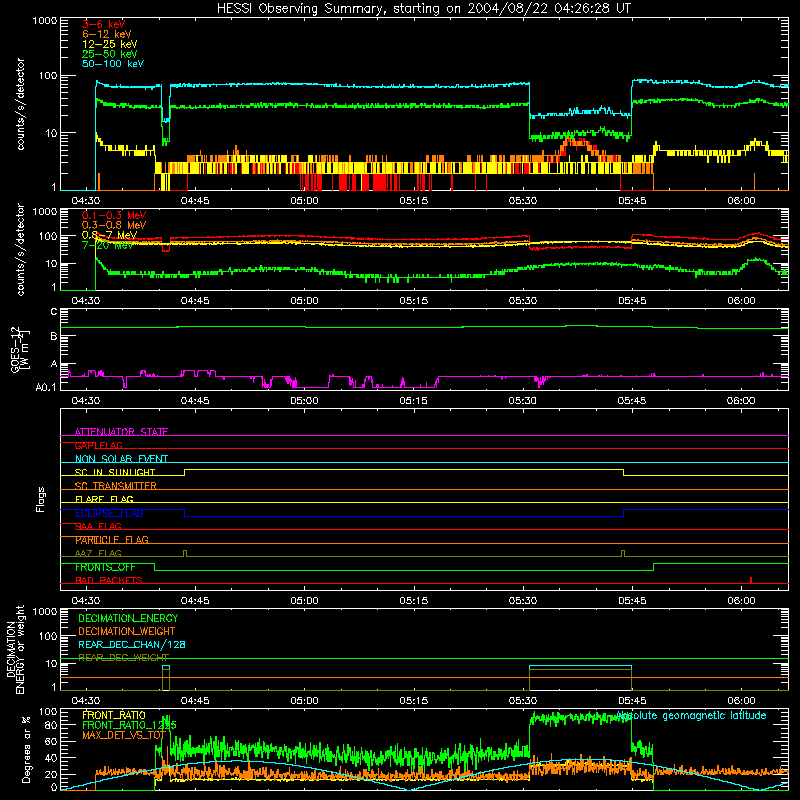800x800 pixels.
Task: Select the red 3-6 keV legend label
Action: coord(103,24)
